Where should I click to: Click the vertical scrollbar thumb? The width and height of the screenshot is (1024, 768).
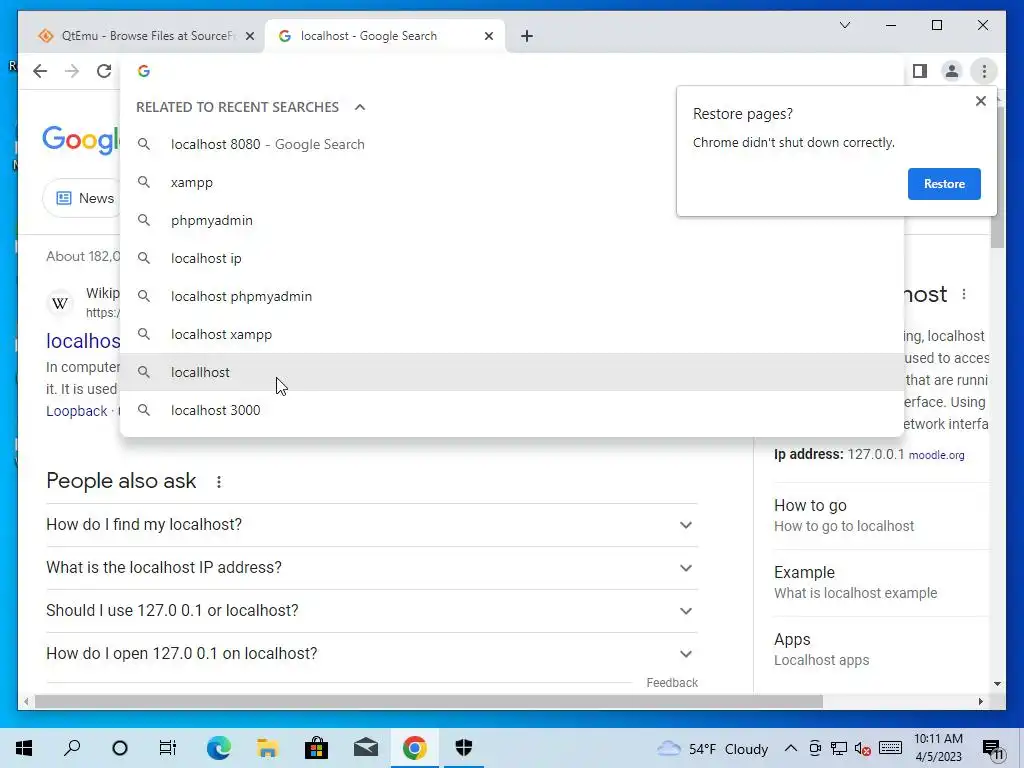pos(997,178)
